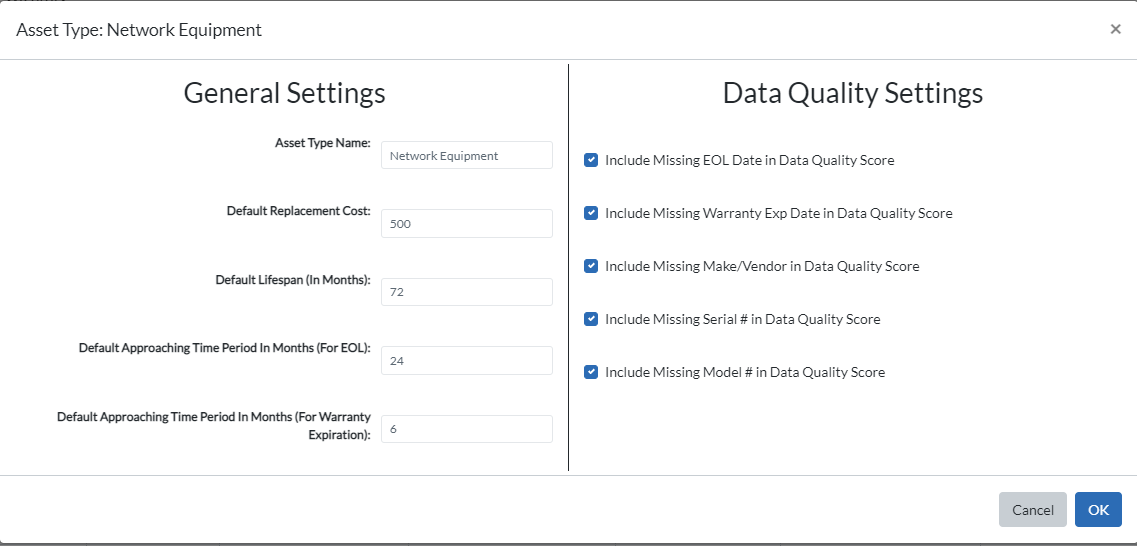1137x546 pixels.
Task: Uncheck Include Missing EOL Date checkbox
Action: pyautogui.click(x=591, y=160)
